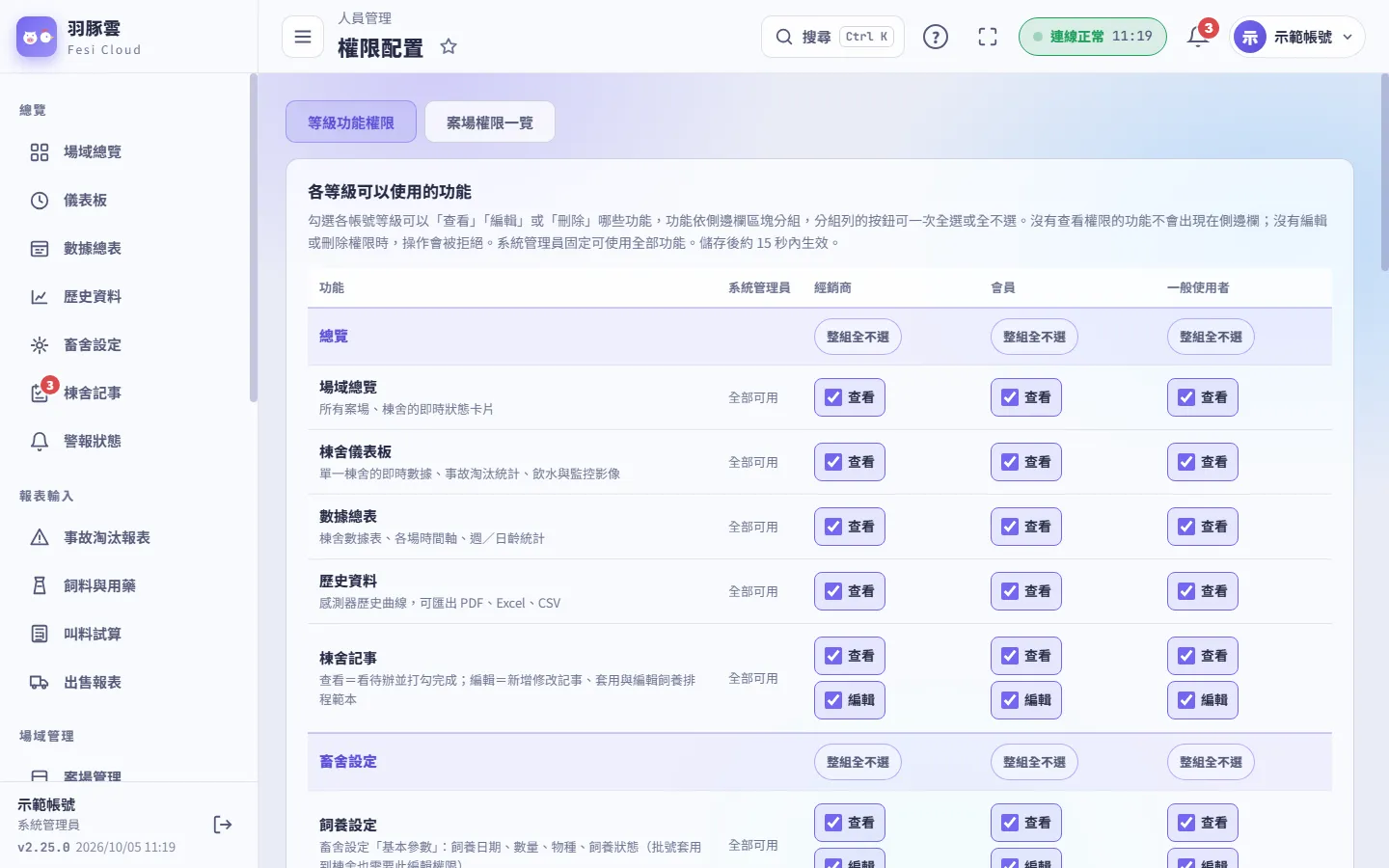The height and width of the screenshot is (868, 1389).
Task: Open the help question mark icon
Action: click(936, 37)
